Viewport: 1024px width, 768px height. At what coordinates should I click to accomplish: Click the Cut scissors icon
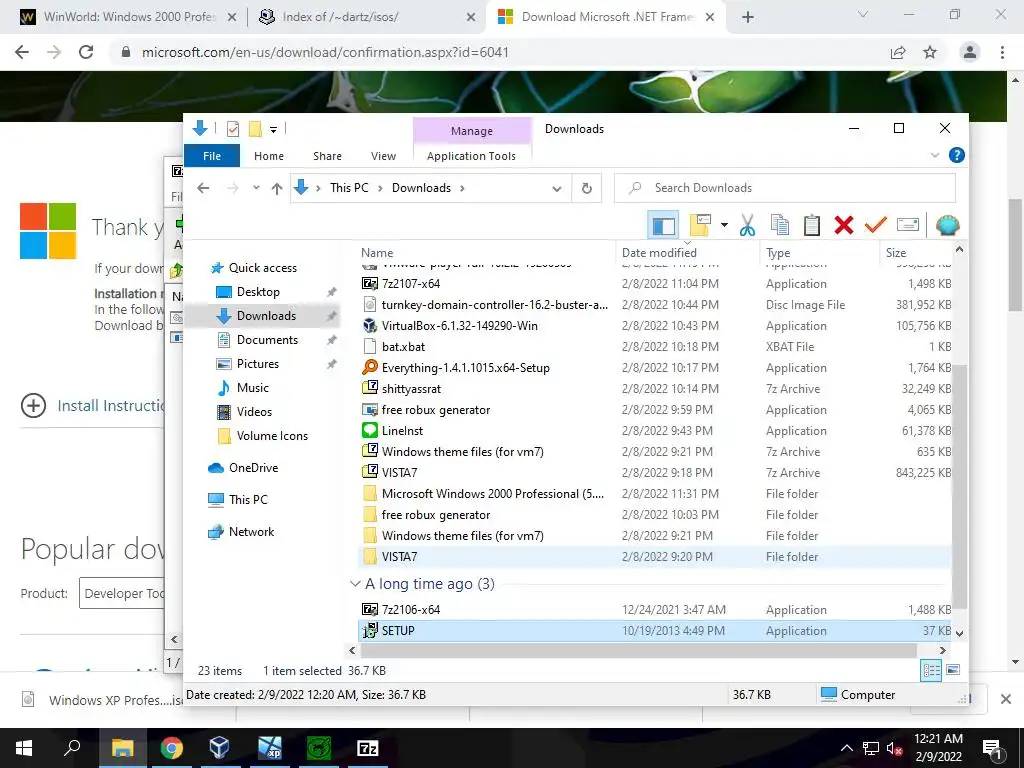tap(747, 226)
